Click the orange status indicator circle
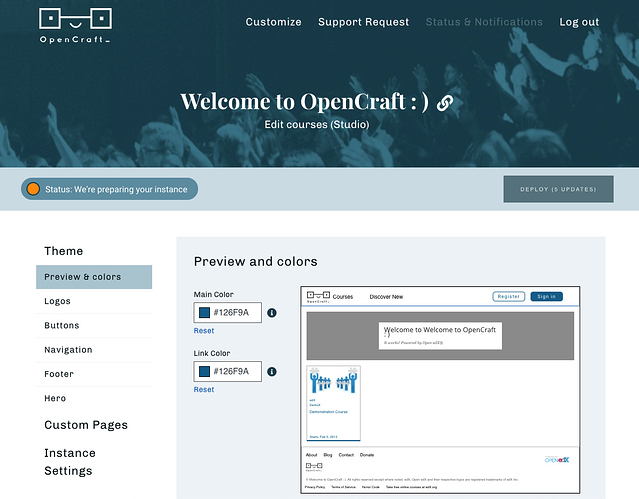This screenshot has width=639, height=499. pyautogui.click(x=33, y=189)
